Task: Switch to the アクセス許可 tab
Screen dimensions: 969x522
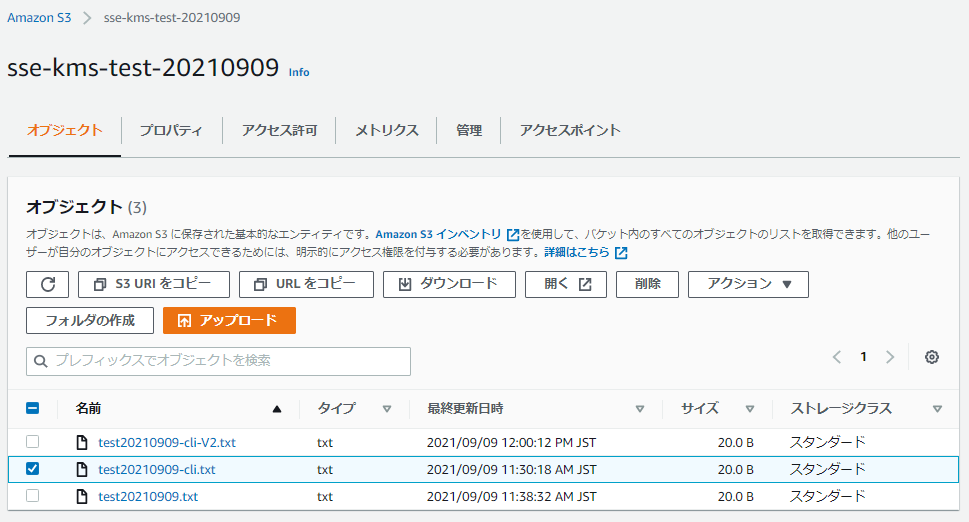Action: tap(279, 130)
